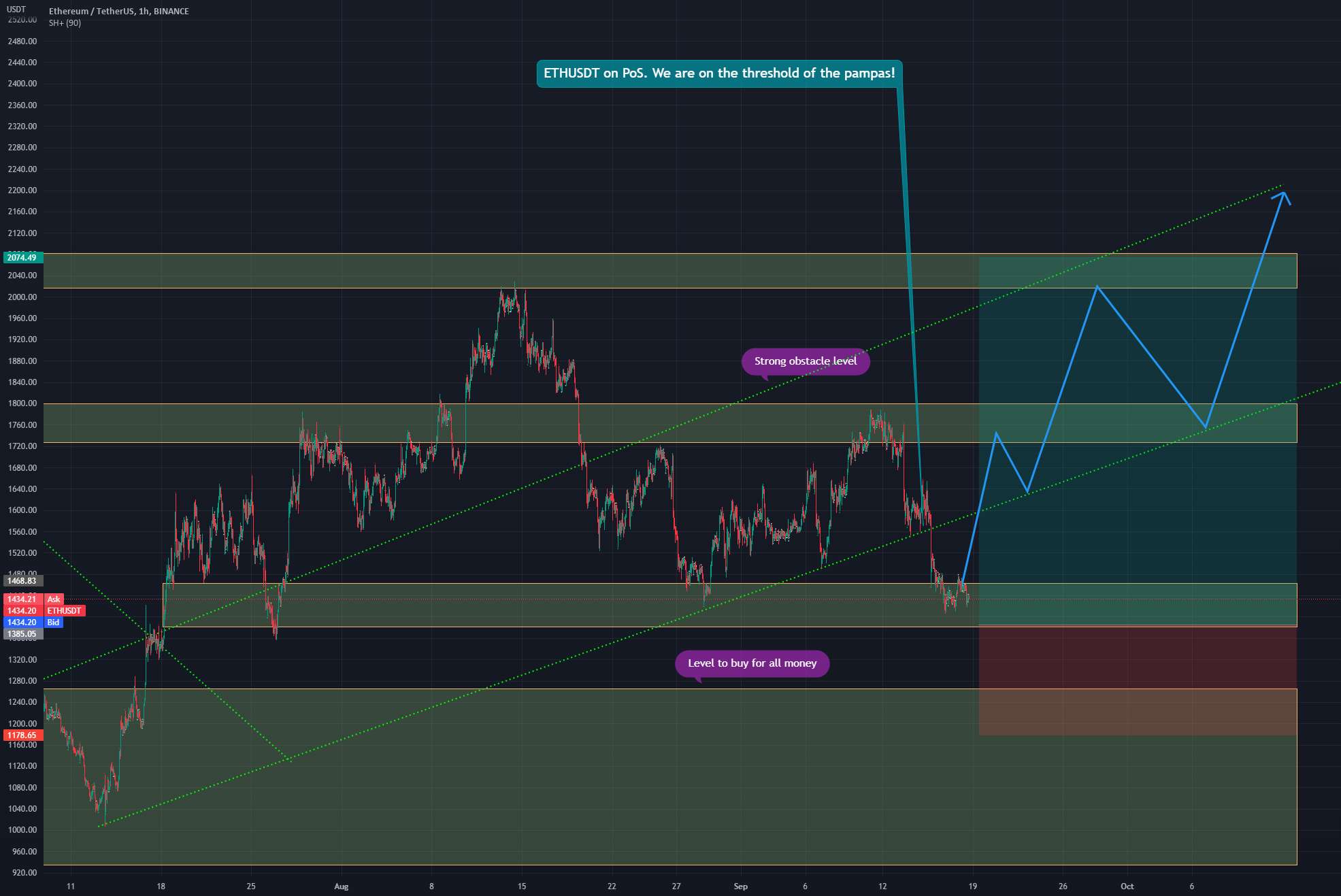Click the SH+ (90) indicator label
Screen dimensions: 1341x896
(x=65, y=23)
